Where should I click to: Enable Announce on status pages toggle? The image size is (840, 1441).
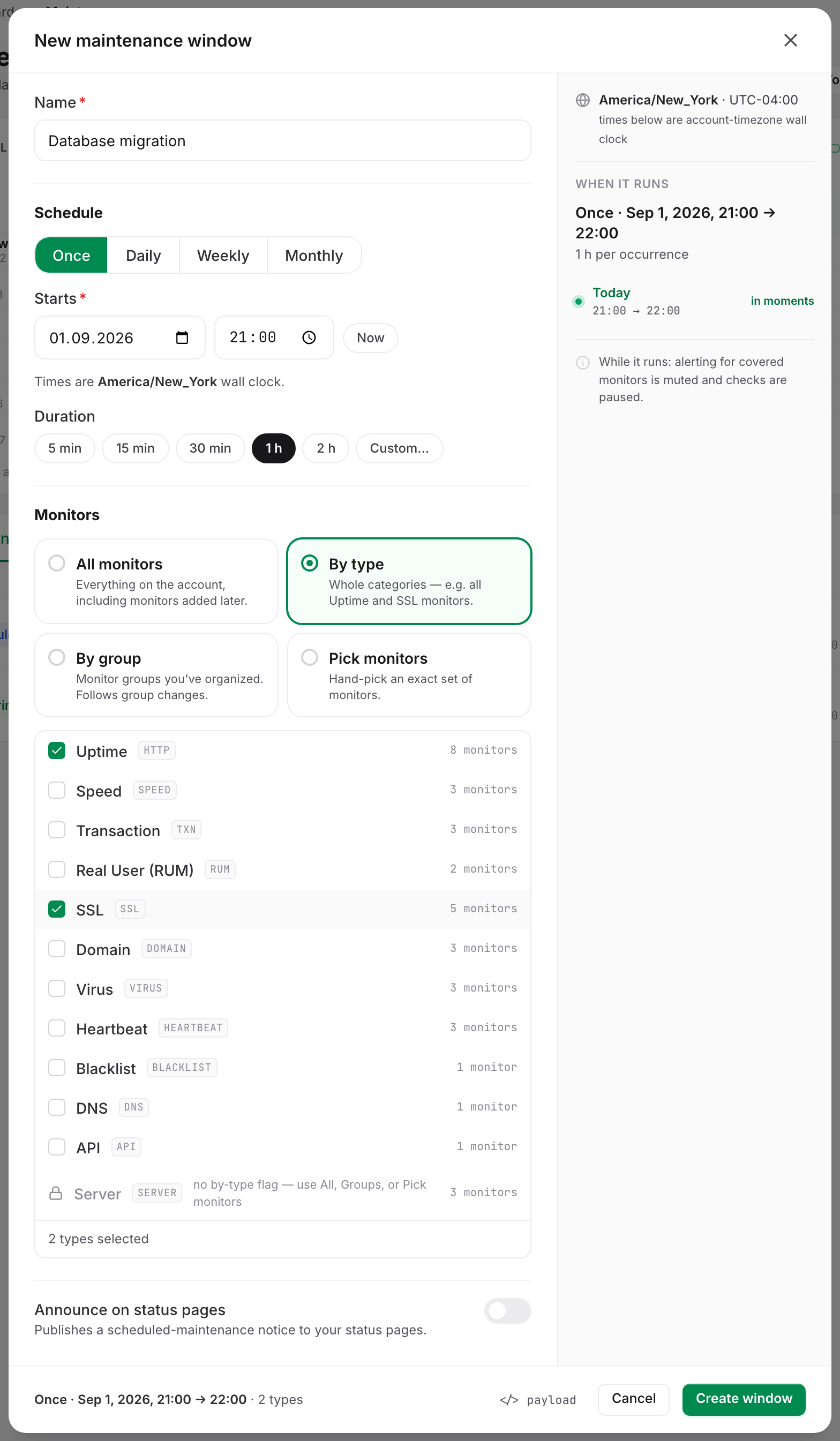coord(507,1311)
